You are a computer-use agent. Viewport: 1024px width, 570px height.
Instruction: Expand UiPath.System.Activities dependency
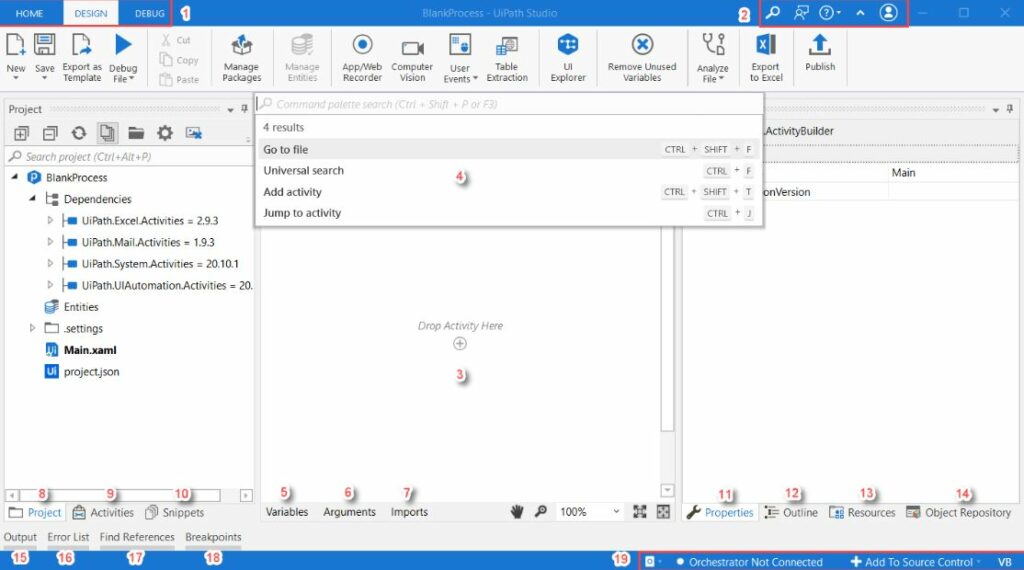point(50,264)
